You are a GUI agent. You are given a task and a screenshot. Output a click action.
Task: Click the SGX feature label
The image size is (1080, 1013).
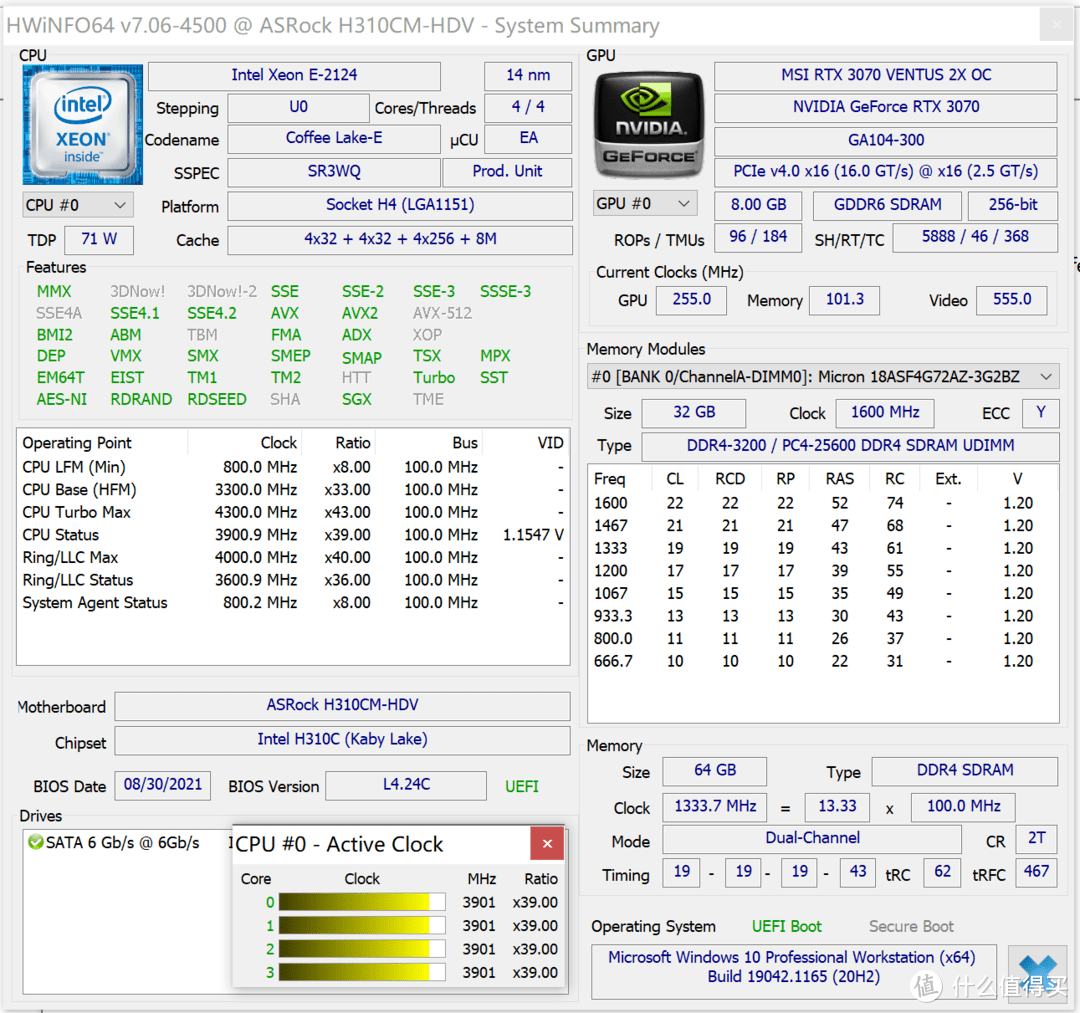click(357, 399)
